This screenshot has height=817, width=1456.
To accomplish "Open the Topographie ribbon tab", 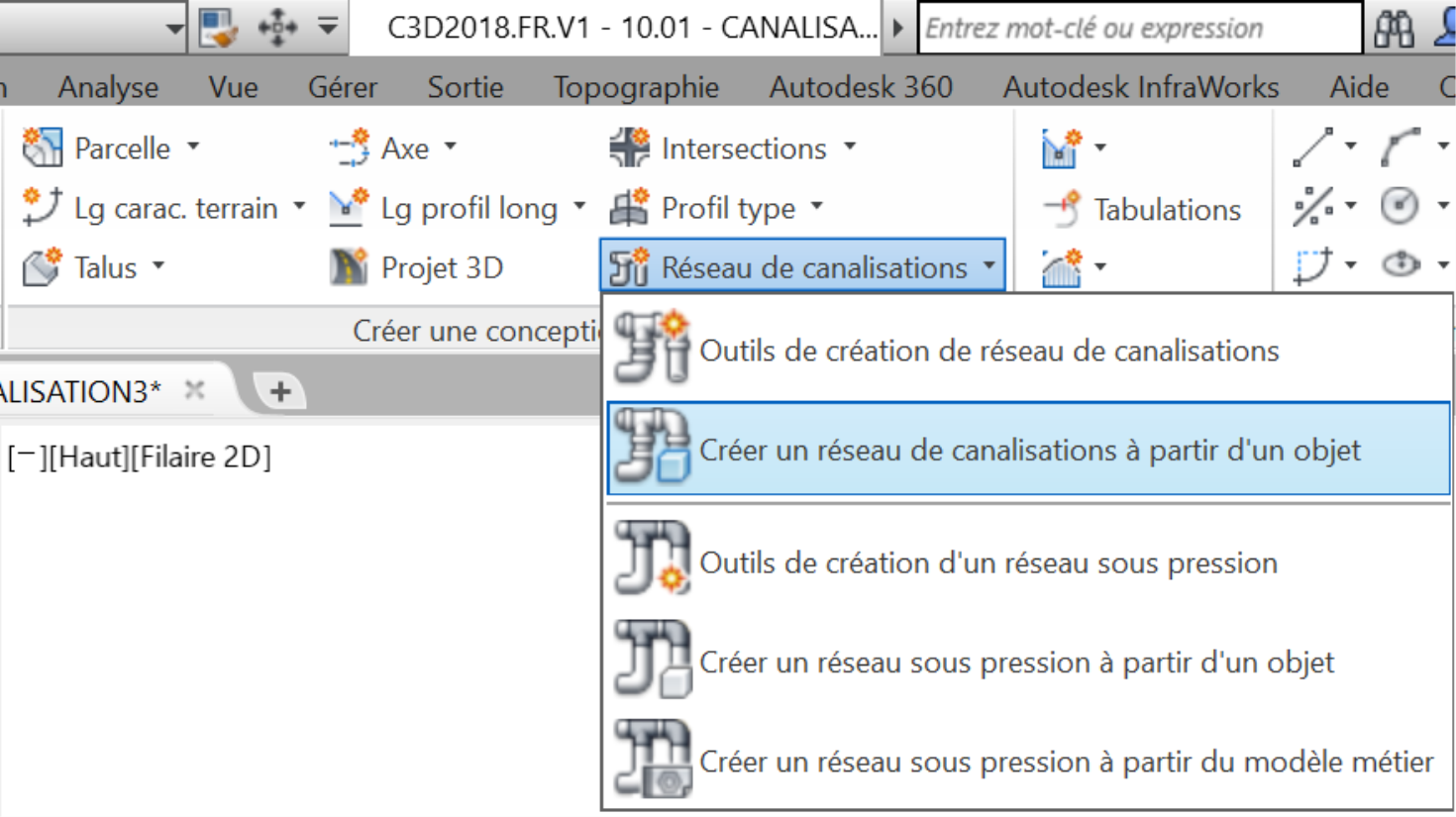I will (636, 87).
